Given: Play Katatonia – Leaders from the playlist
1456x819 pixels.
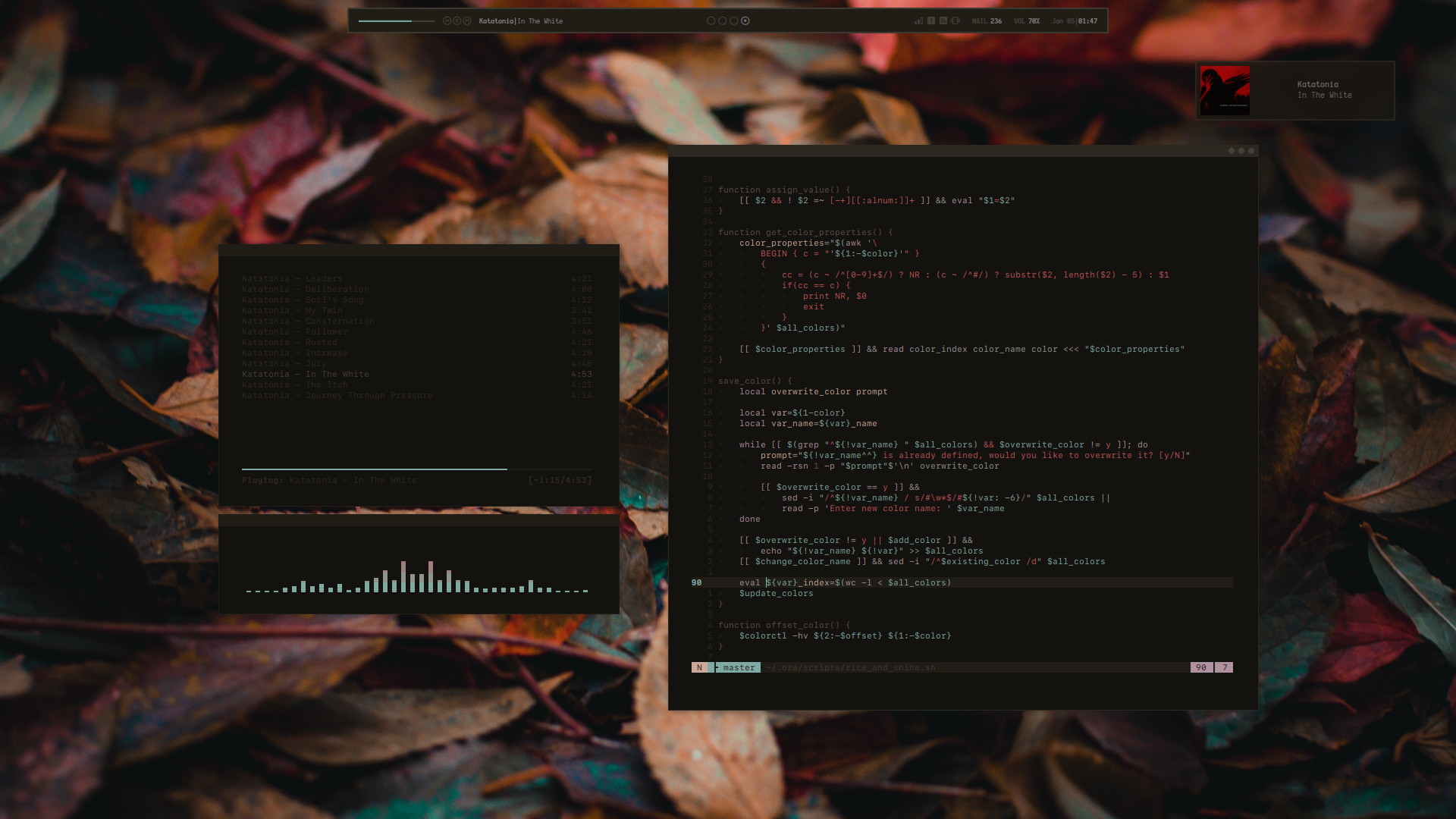Looking at the screenshot, I should [292, 279].
